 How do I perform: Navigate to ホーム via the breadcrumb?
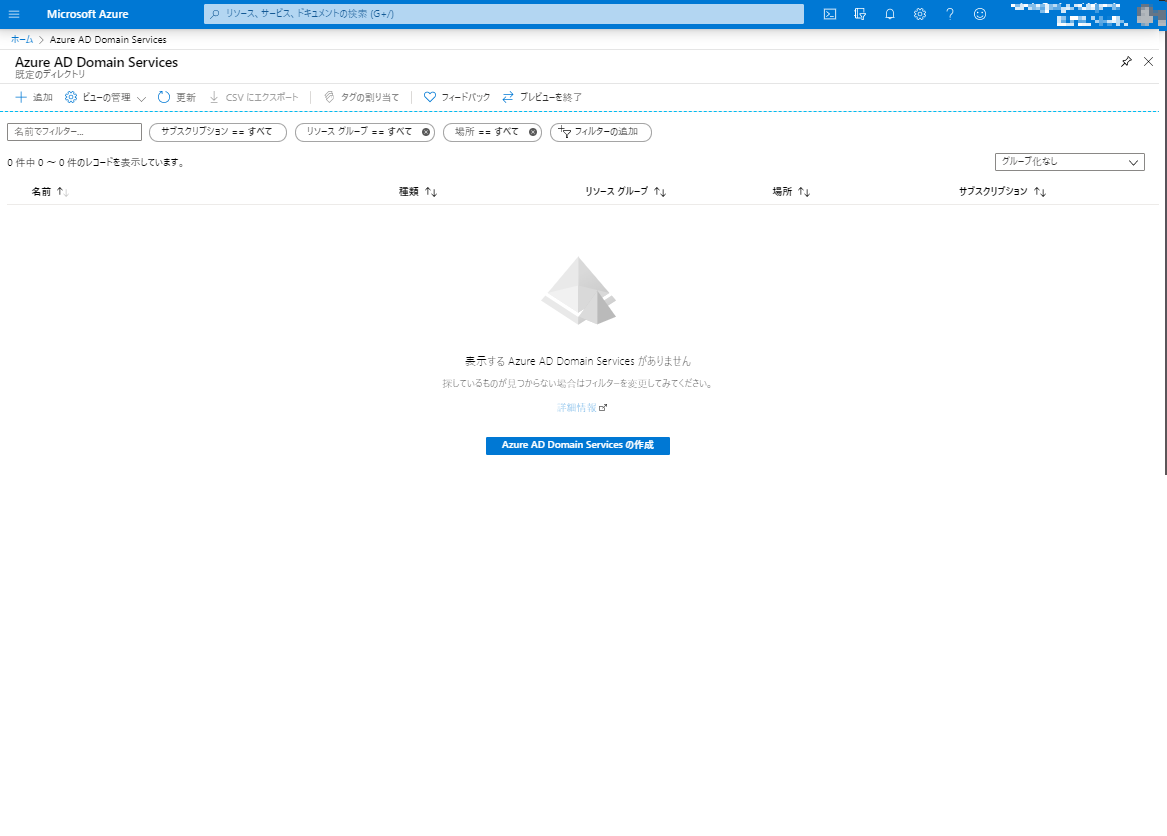[x=21, y=39]
